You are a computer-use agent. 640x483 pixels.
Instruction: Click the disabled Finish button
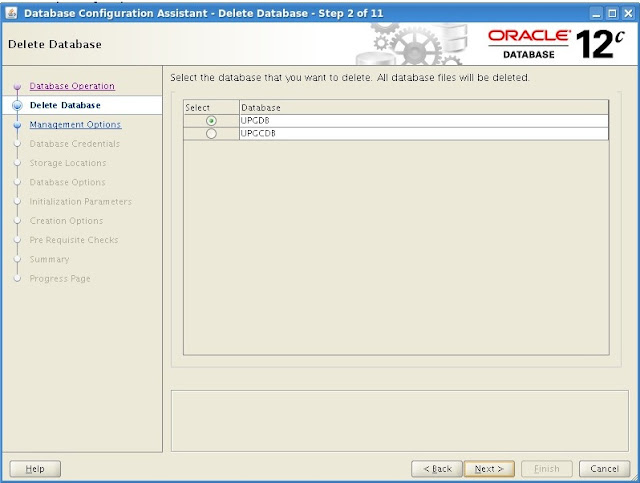coord(547,469)
